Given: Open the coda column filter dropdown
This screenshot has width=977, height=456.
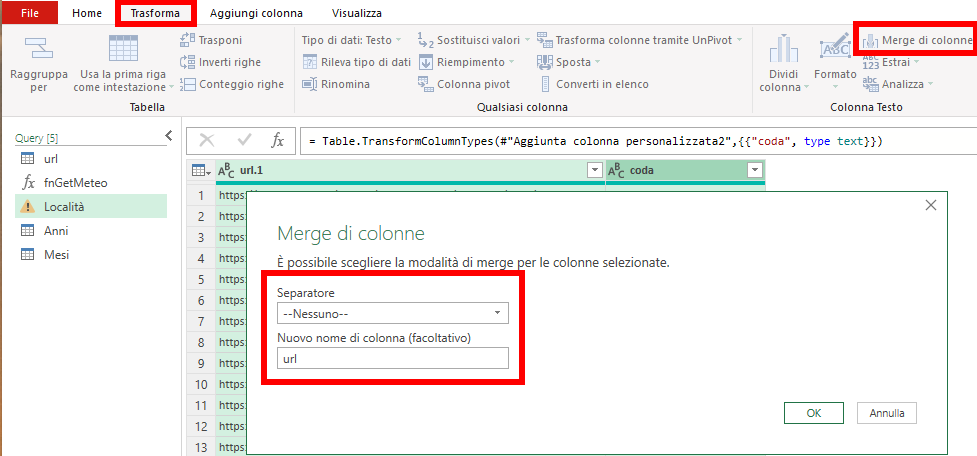Looking at the screenshot, I should tap(755, 170).
